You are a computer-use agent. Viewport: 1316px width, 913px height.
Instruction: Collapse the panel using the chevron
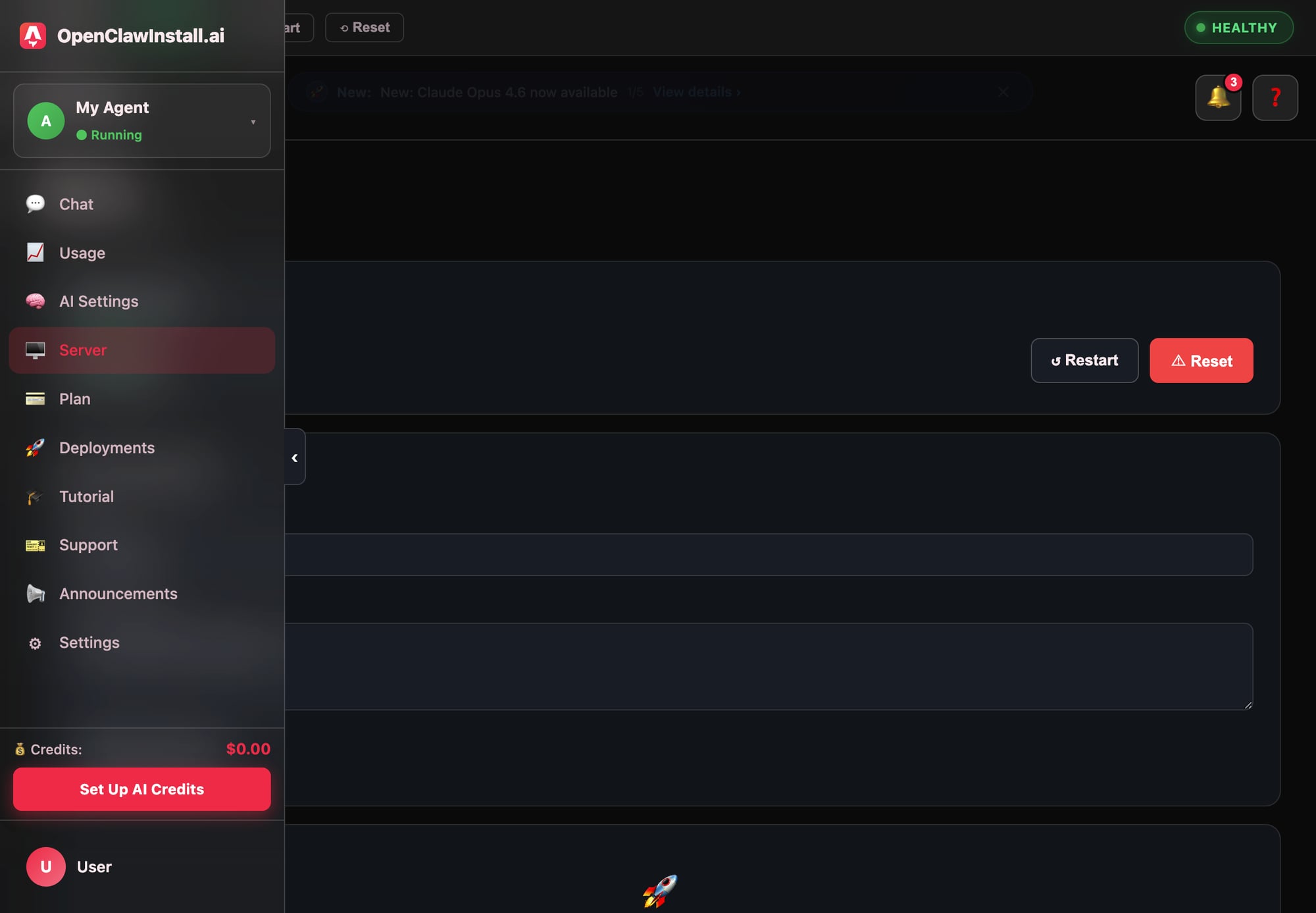[x=294, y=457]
